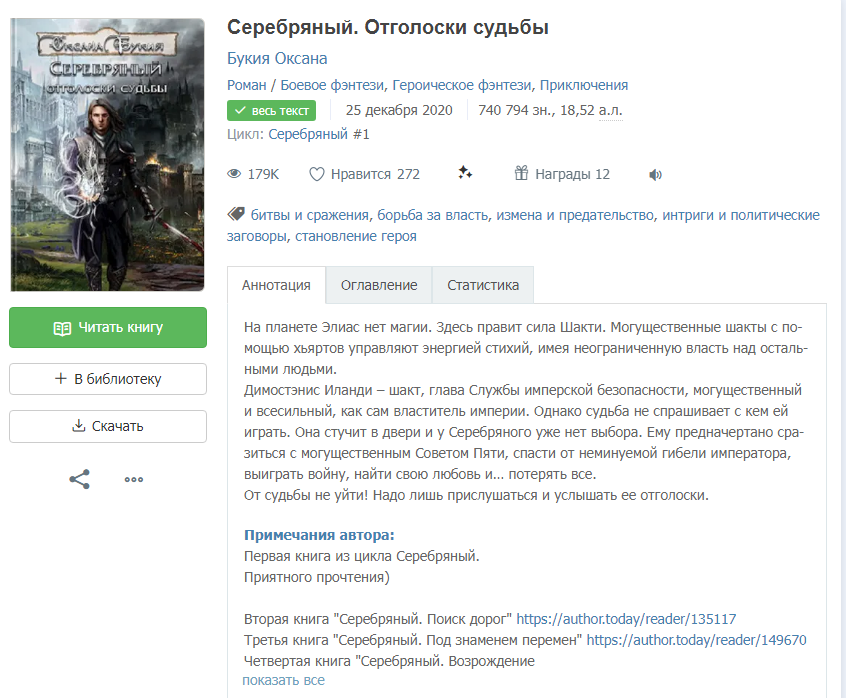Click the gift icon beside Награды
Viewport: 846px width, 698px height.
[x=521, y=174]
